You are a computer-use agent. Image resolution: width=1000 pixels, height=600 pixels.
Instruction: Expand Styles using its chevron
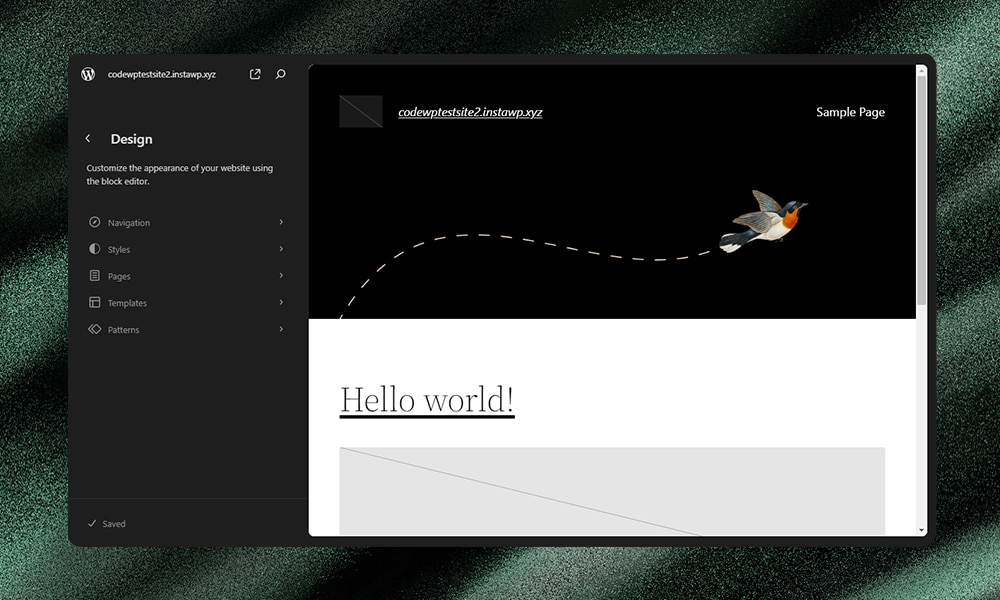281,249
